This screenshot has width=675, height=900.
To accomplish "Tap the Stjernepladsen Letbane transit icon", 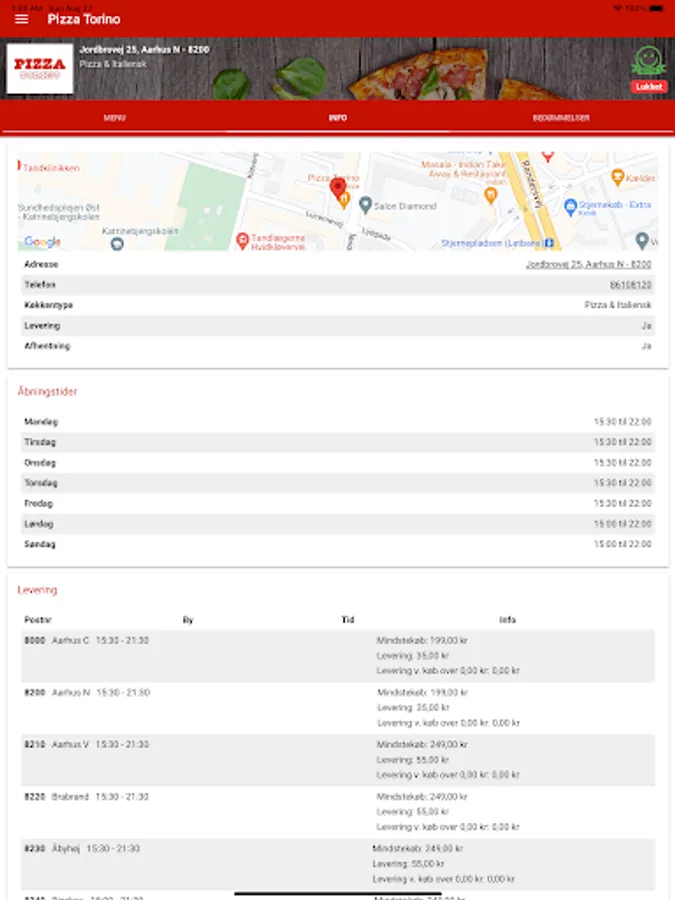I will pyautogui.click(x=549, y=243).
